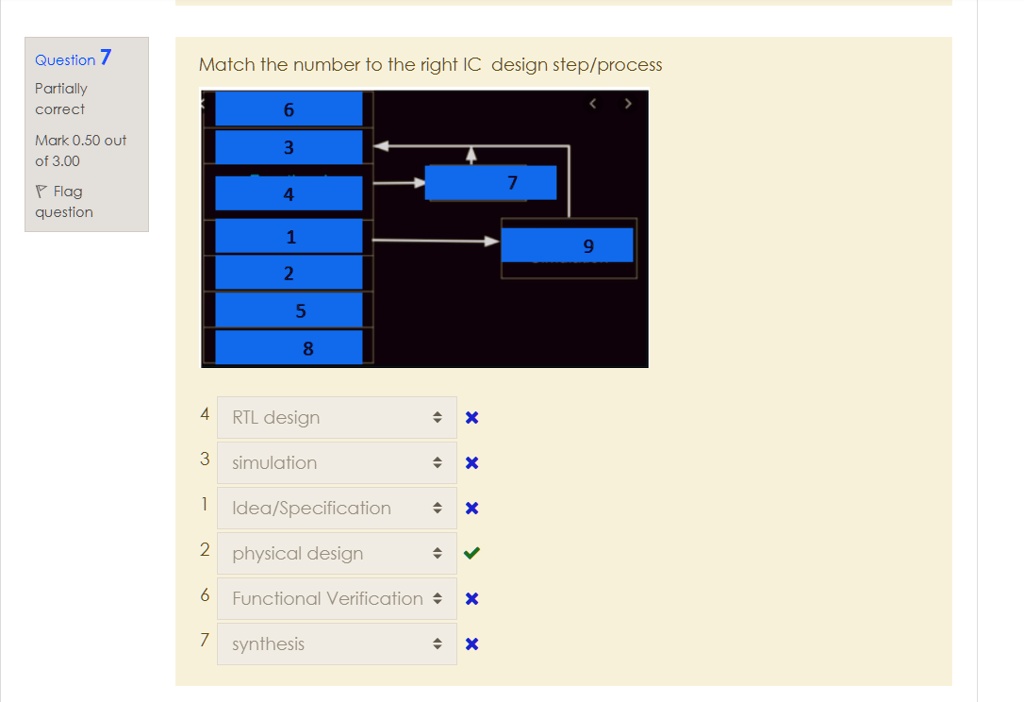The height and width of the screenshot is (702, 1024).
Task: Open the RTL design dropdown
Action: tap(336, 417)
